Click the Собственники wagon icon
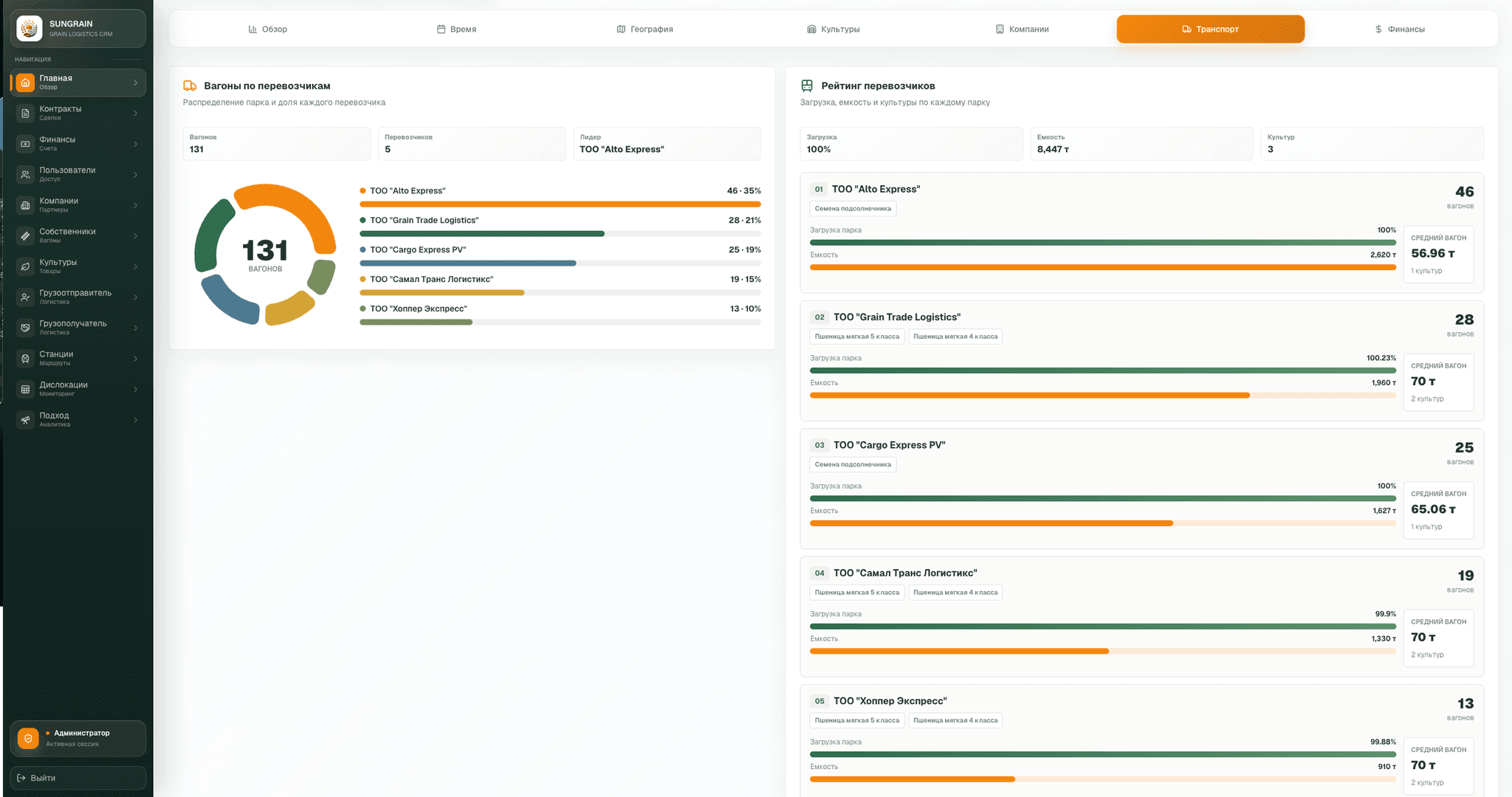This screenshot has height=797, width=1512. [x=25, y=236]
